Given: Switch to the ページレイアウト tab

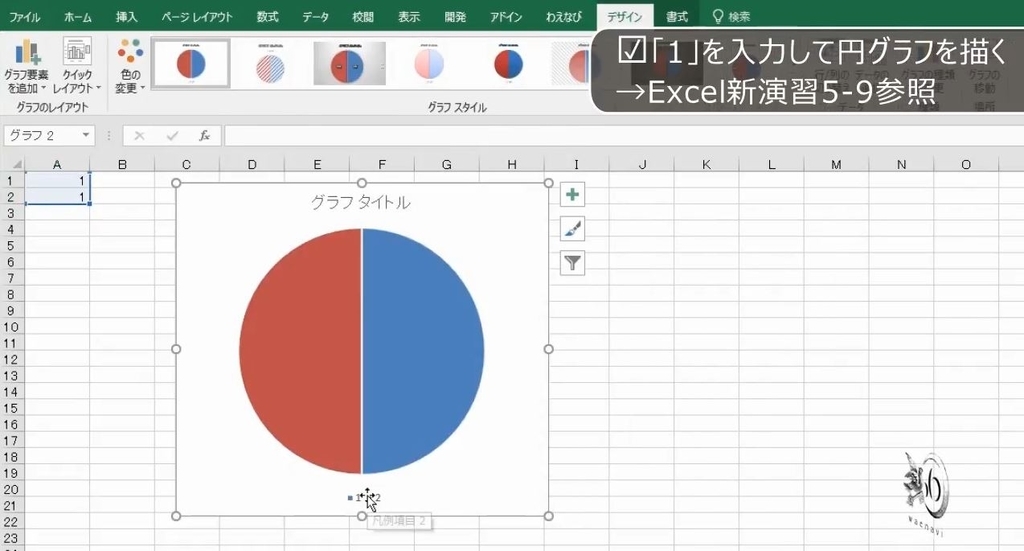Looking at the screenshot, I should pyautogui.click(x=197, y=17).
